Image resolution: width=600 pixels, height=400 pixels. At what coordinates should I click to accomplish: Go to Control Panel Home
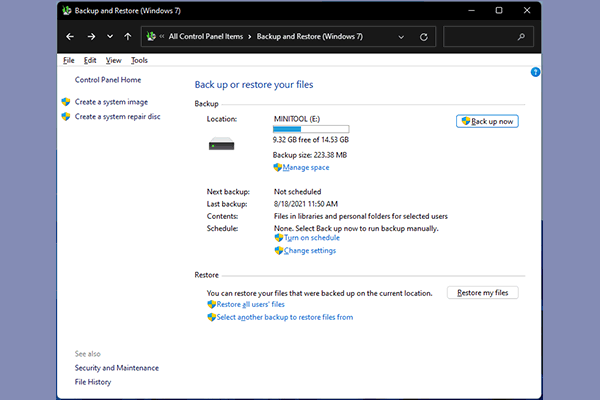coord(108,80)
